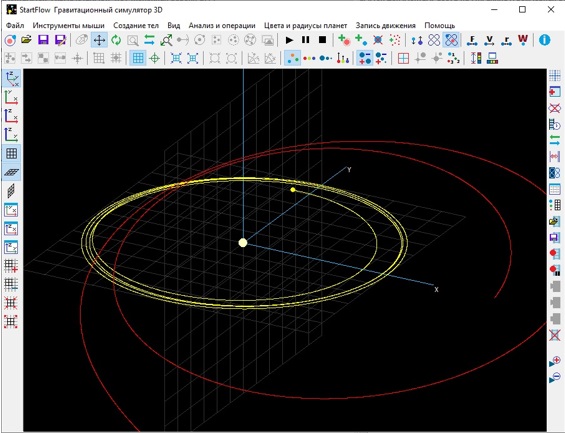Show force vectors with the F icon
This screenshot has width=565, height=433.
(472, 40)
